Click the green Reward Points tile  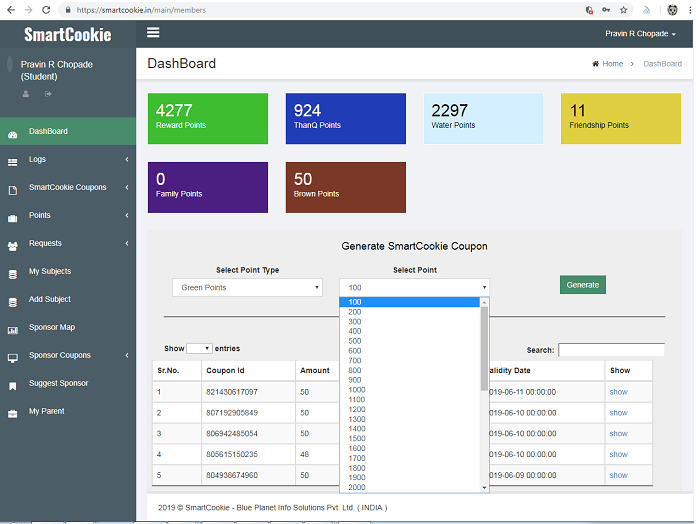(x=207, y=118)
